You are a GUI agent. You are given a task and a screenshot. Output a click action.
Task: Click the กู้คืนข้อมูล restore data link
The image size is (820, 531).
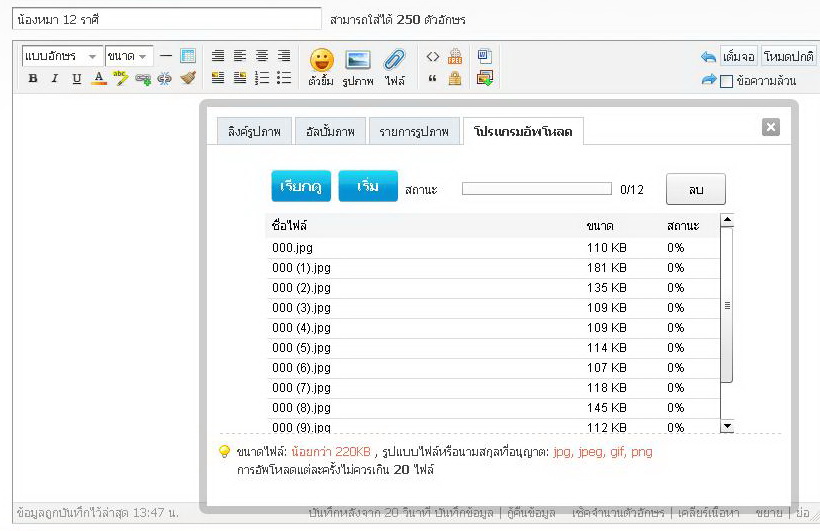pos(531,513)
